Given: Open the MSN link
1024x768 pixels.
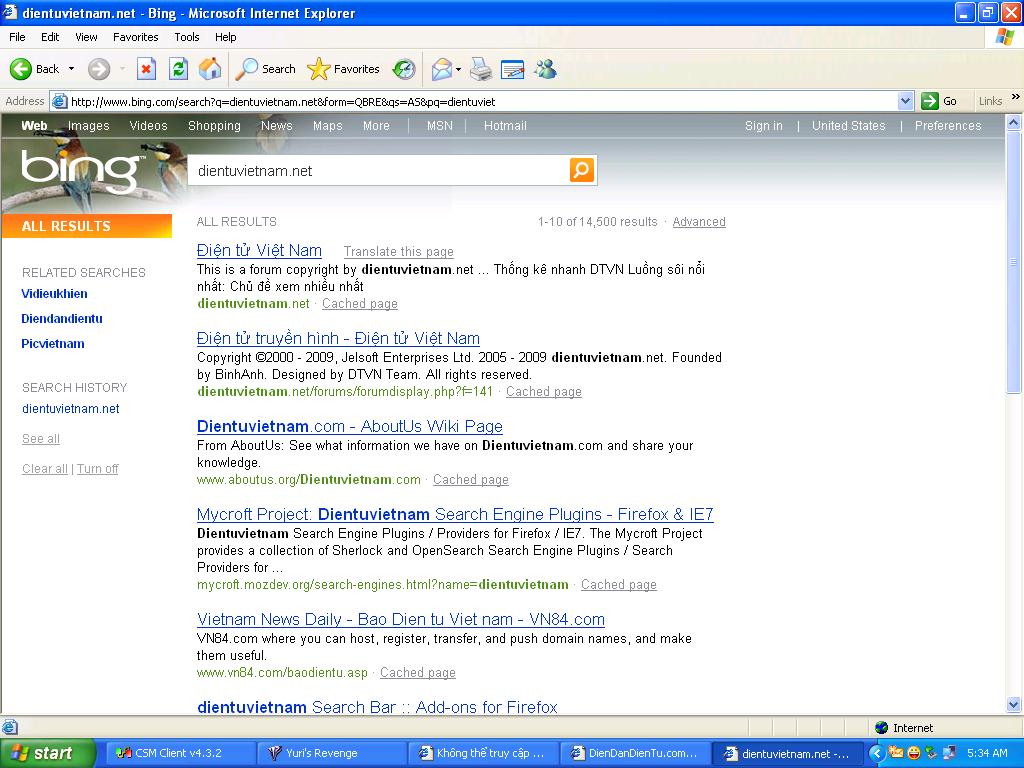Looking at the screenshot, I should click(x=440, y=125).
